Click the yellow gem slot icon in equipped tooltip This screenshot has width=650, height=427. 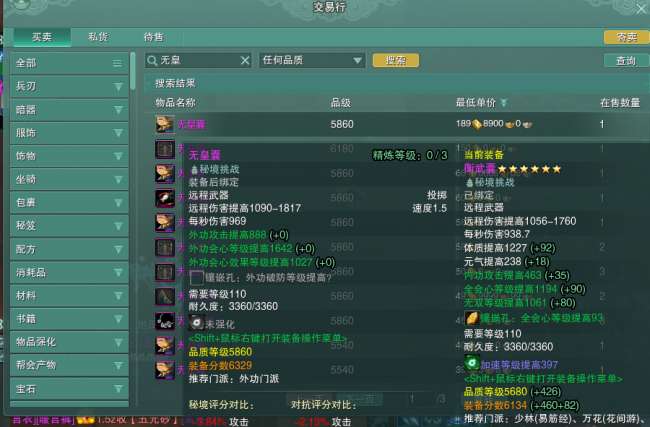[x=472, y=318]
